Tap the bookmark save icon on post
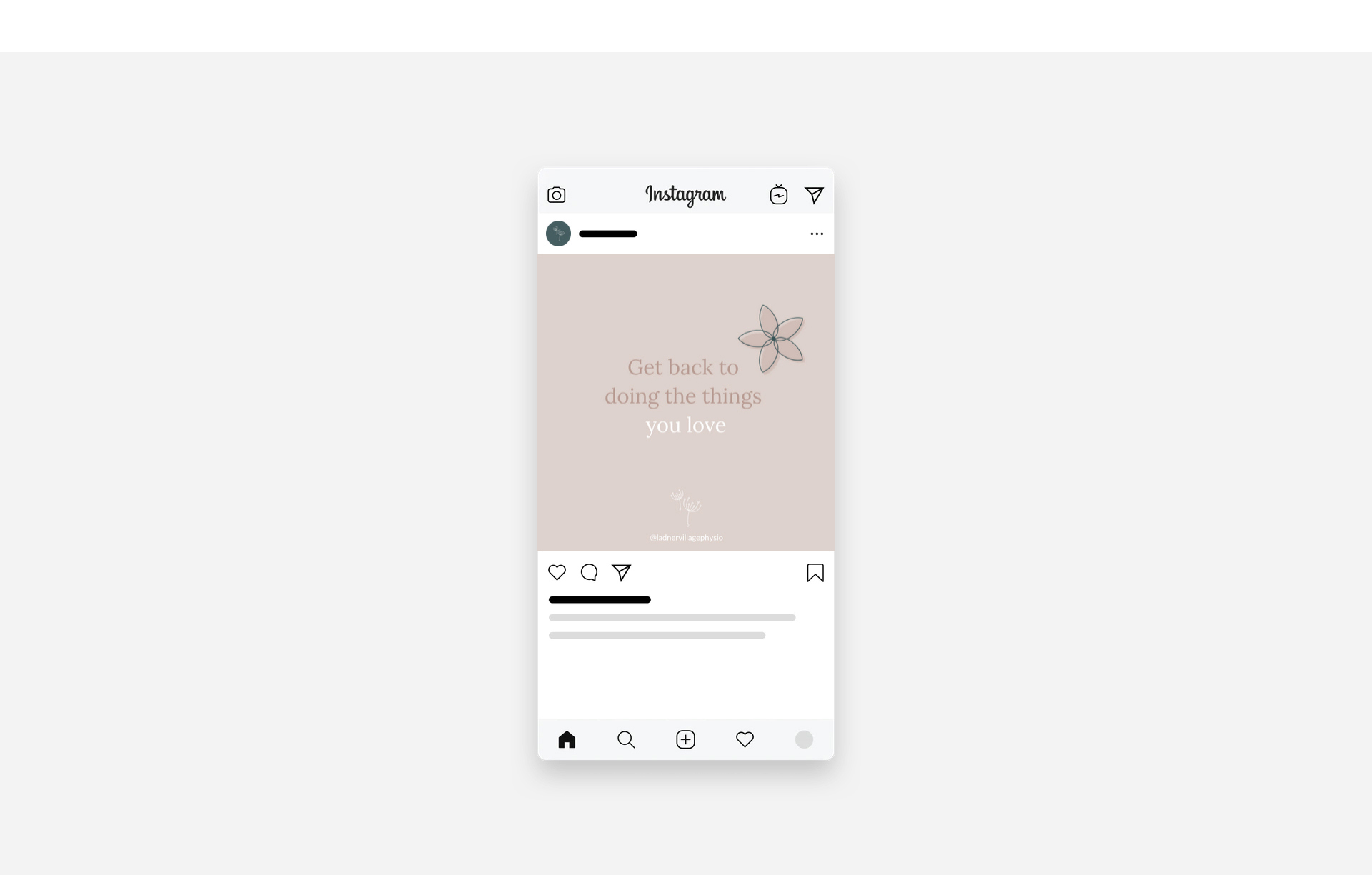Image resolution: width=1372 pixels, height=875 pixels. (x=815, y=572)
